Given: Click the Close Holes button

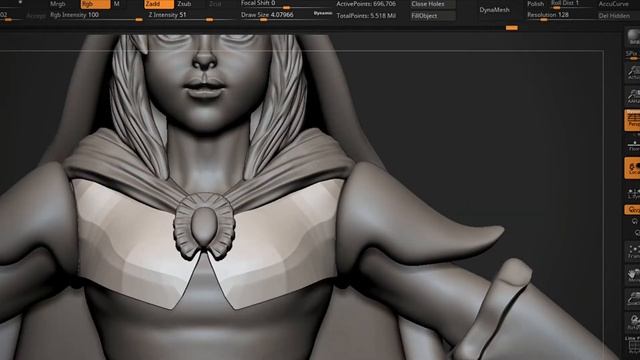Looking at the screenshot, I should coord(433,4).
